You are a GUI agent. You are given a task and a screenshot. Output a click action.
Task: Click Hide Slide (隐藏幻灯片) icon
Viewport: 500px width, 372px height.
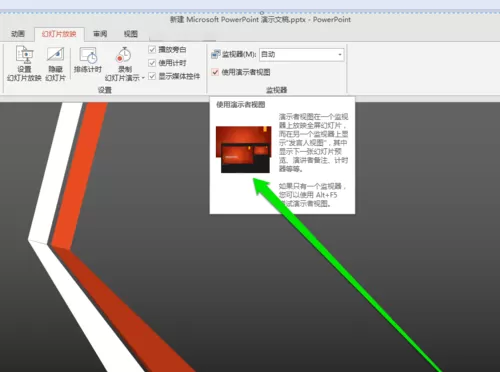click(55, 55)
